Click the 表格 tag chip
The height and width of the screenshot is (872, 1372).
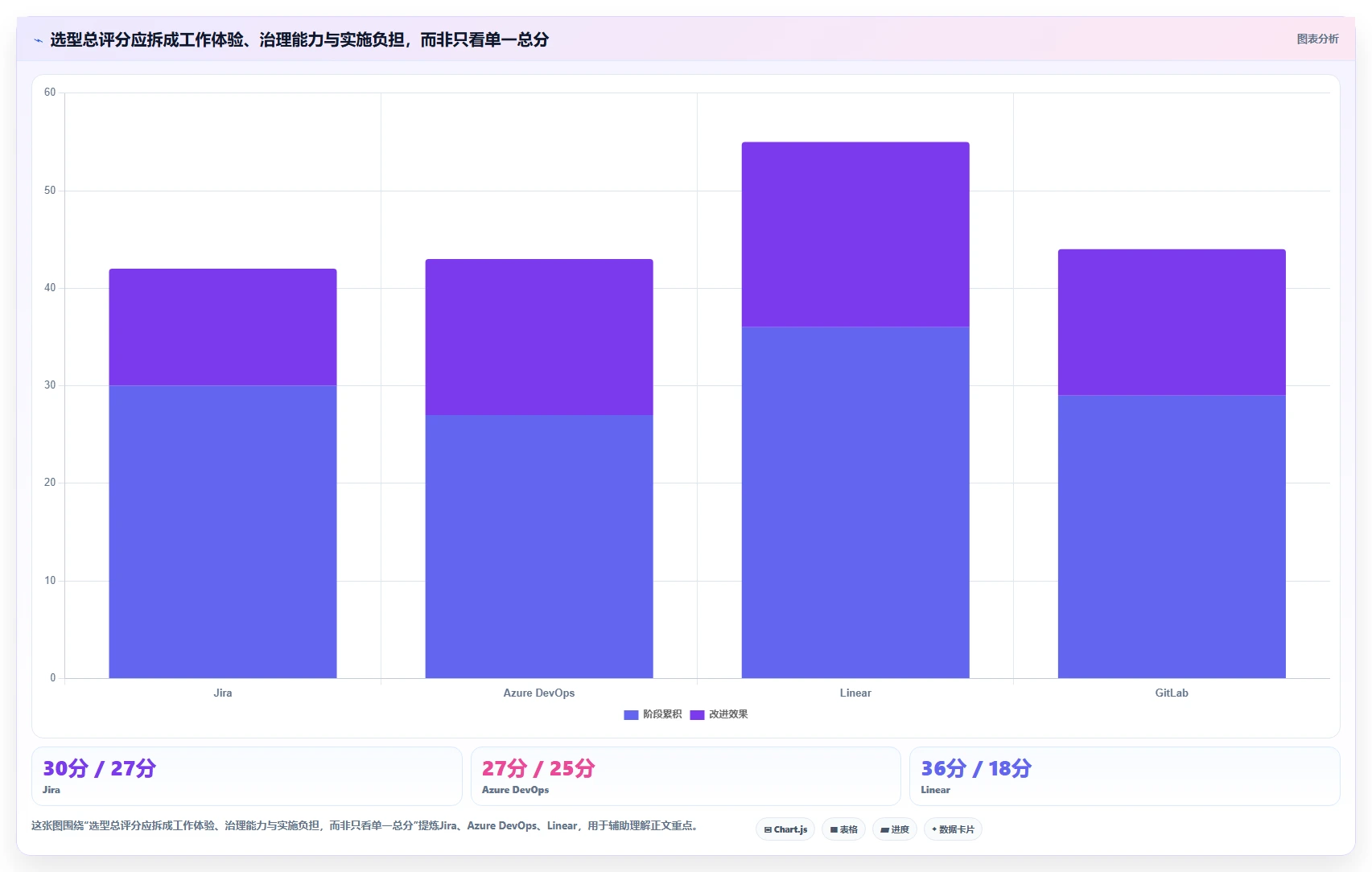pos(843,829)
